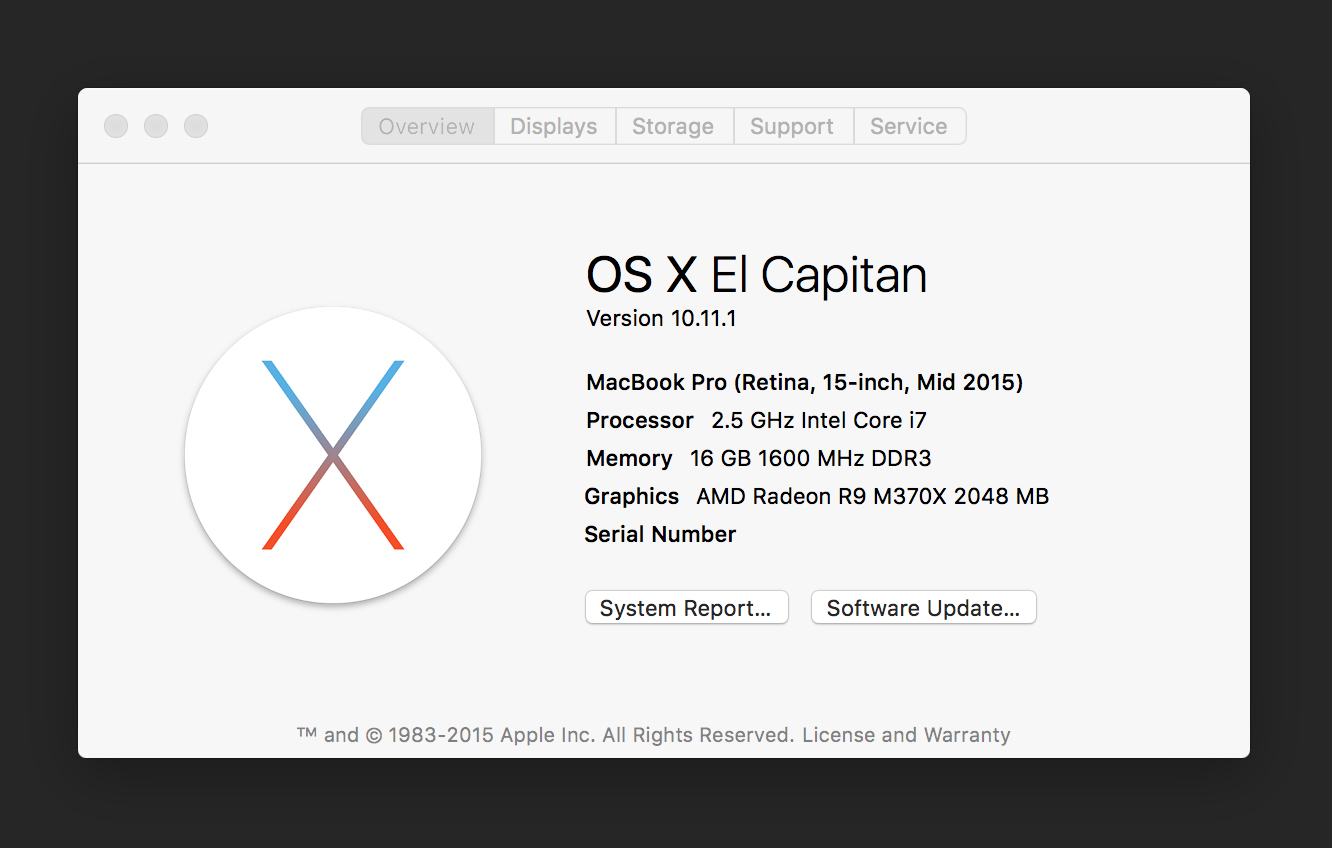Go to the Support tab

point(792,127)
